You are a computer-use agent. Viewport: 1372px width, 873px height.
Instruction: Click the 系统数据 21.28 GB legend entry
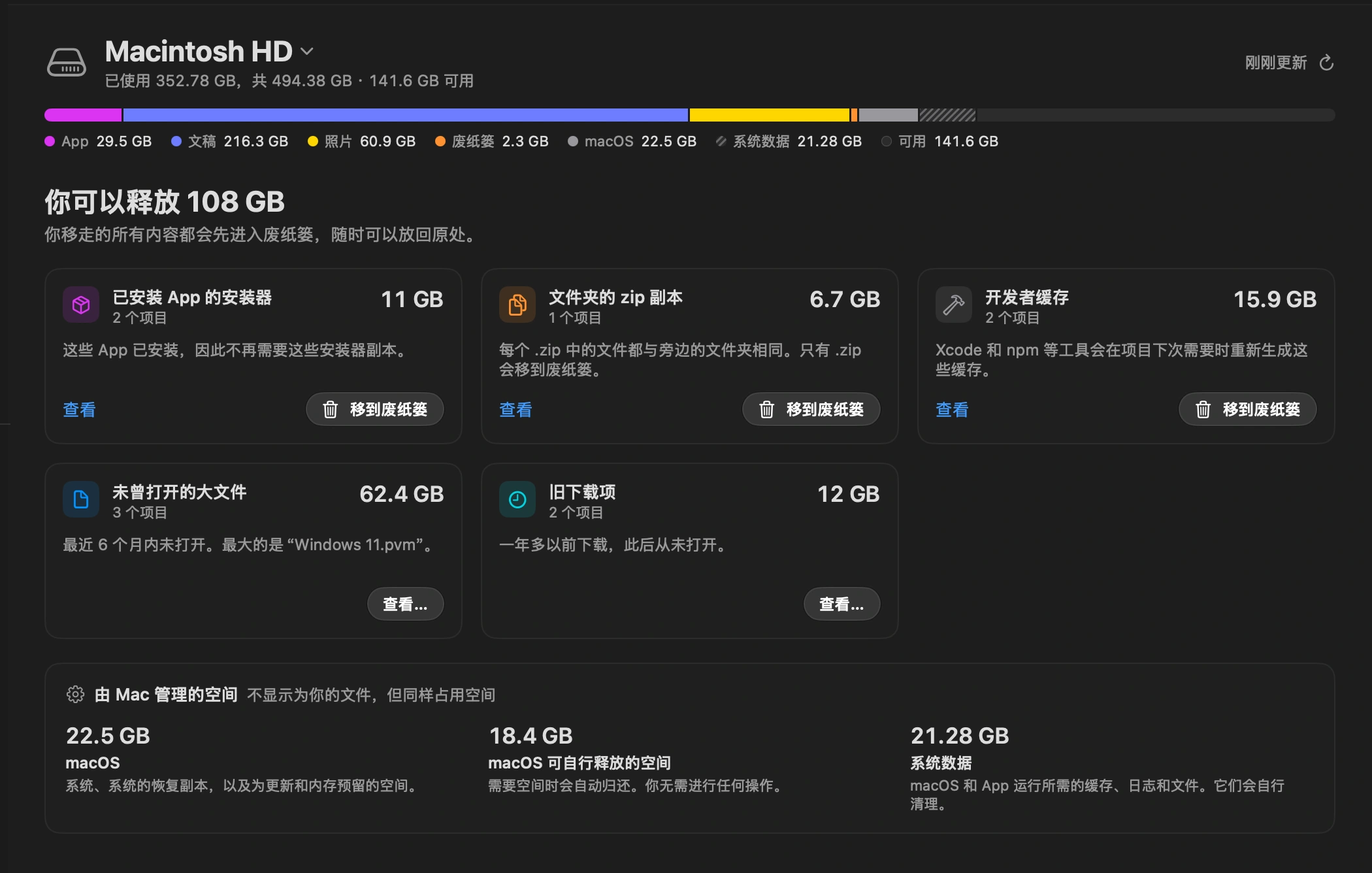[x=789, y=141]
